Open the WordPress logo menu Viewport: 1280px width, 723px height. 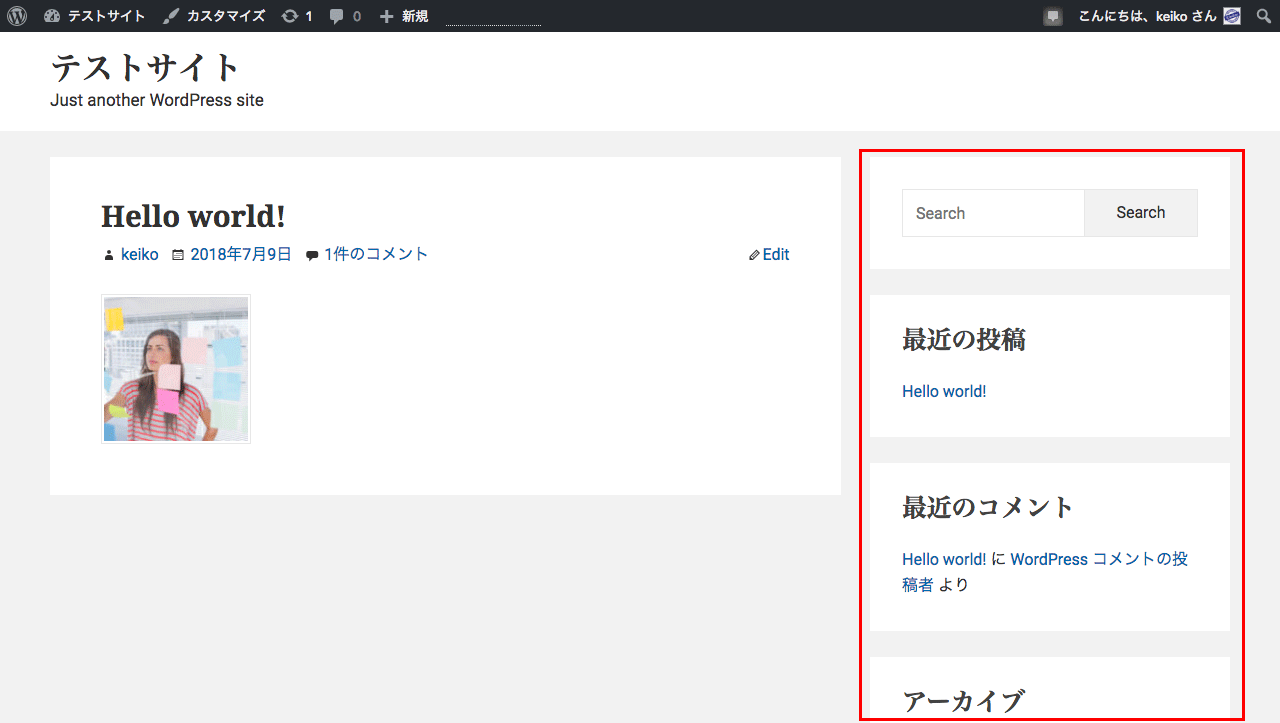(x=17, y=16)
